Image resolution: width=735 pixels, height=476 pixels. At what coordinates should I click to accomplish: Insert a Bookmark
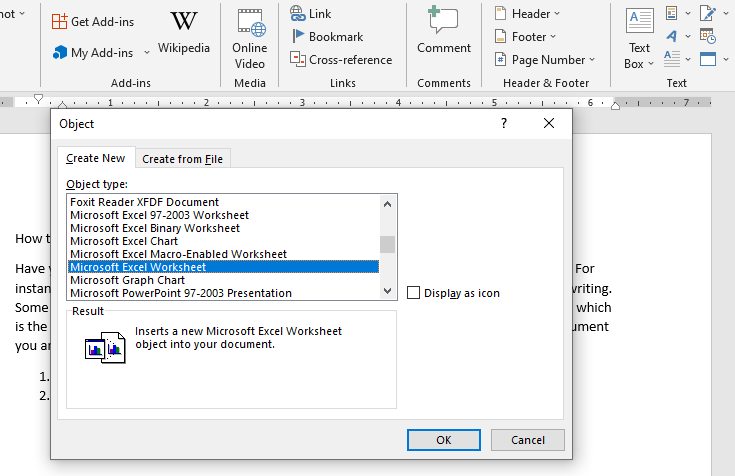(327, 37)
